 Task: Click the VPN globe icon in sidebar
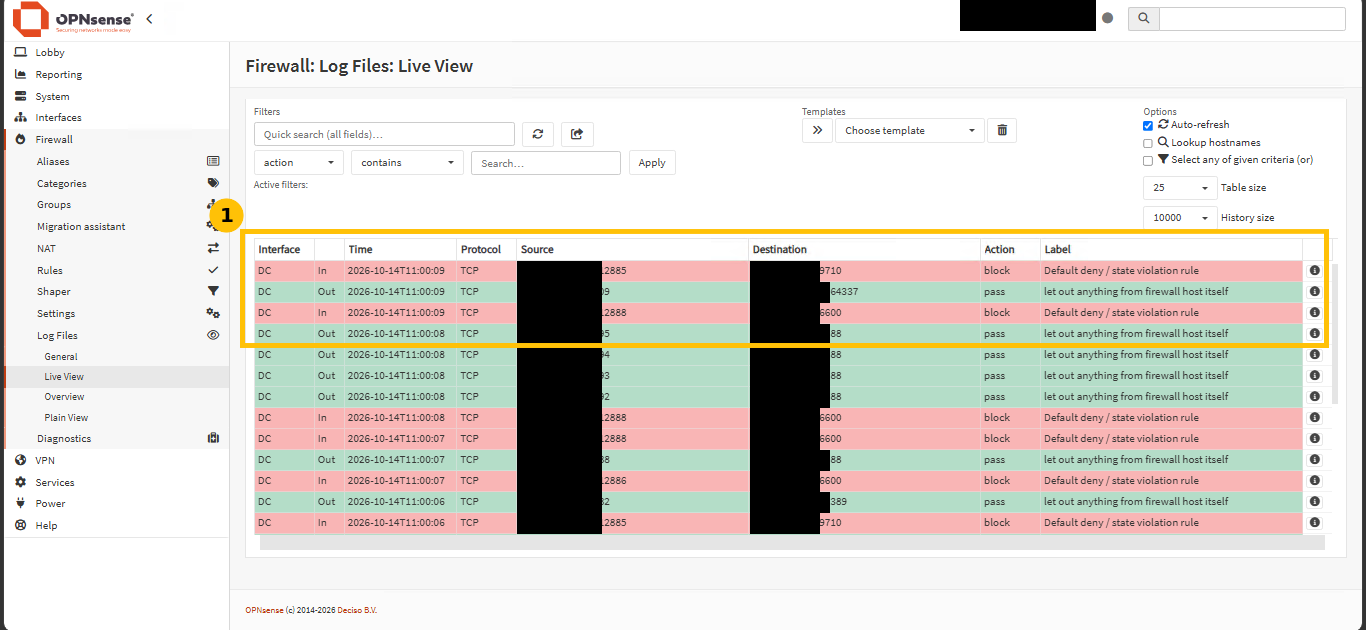20,460
